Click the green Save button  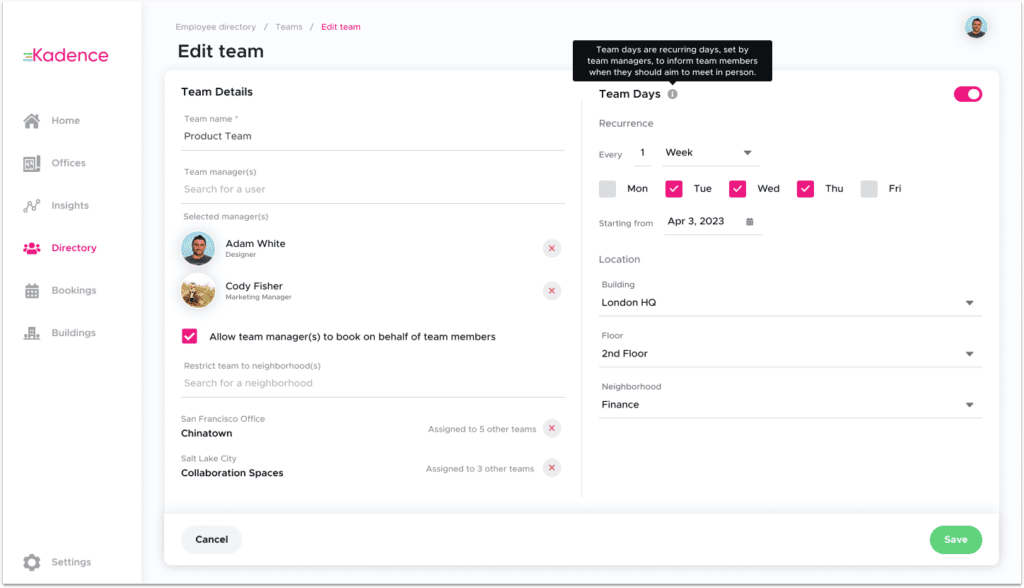(x=955, y=540)
